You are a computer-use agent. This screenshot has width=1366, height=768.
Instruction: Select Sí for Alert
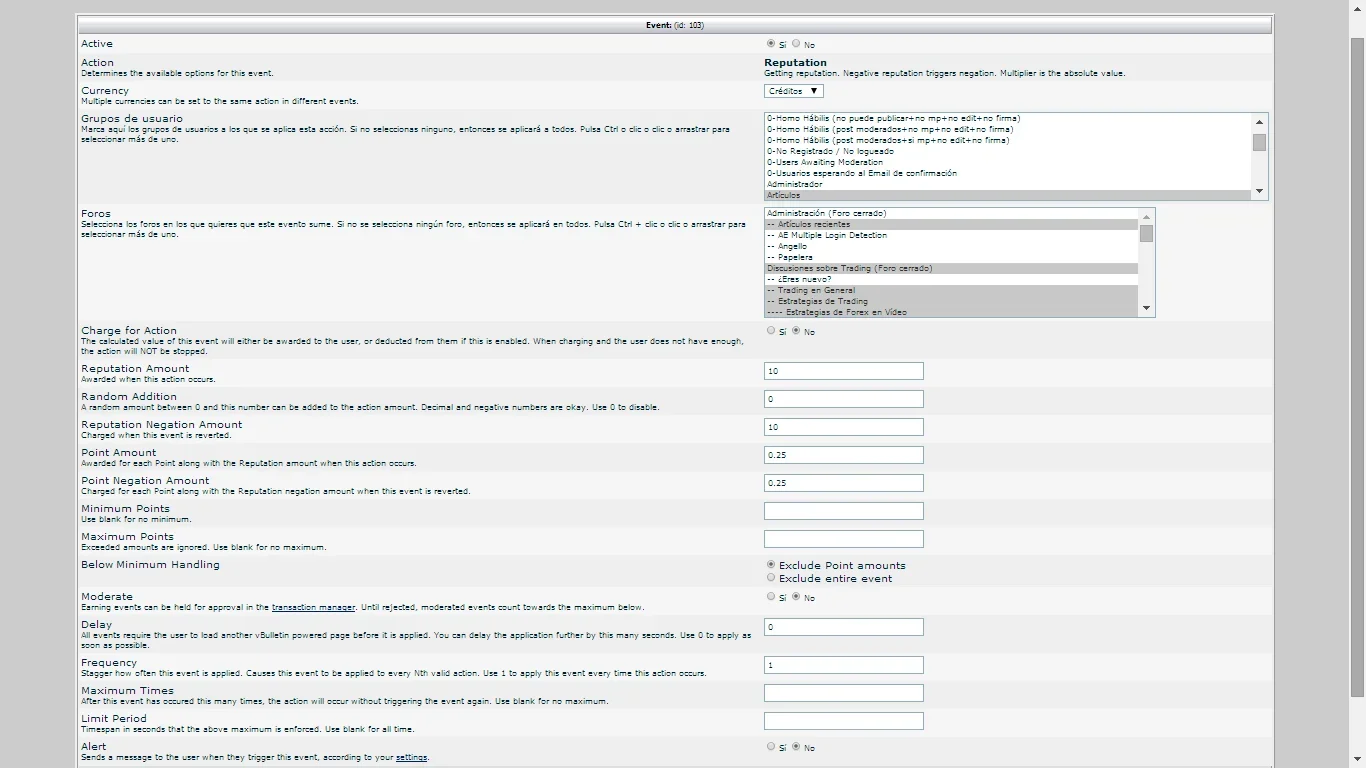771,747
